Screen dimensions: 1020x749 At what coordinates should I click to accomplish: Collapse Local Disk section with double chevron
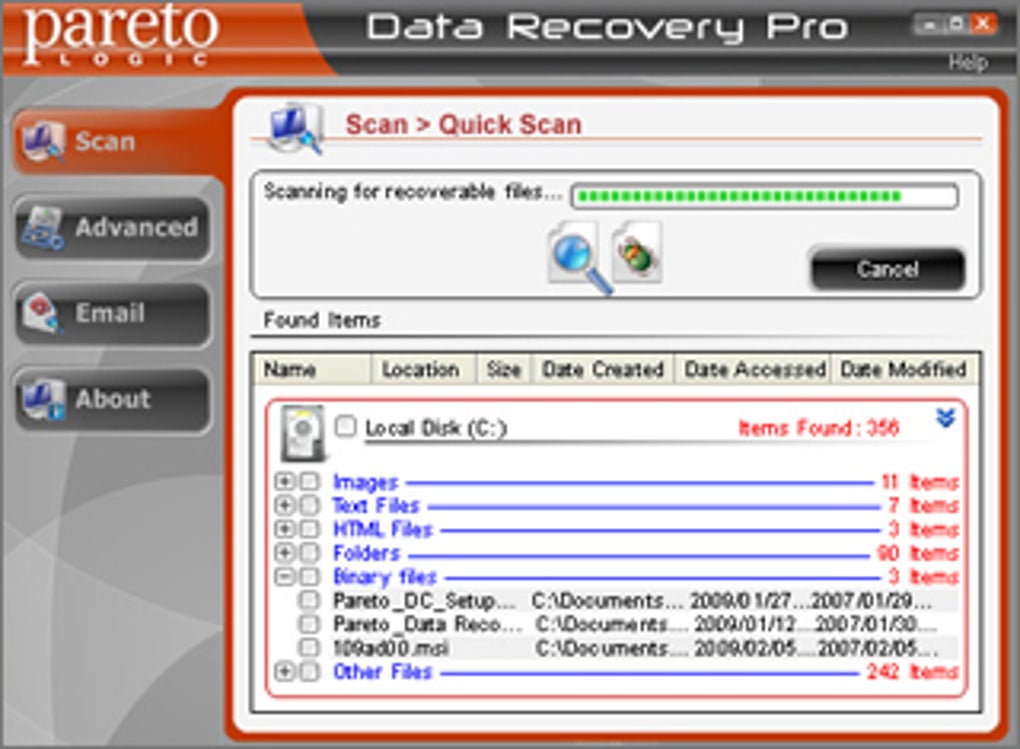coord(945,418)
